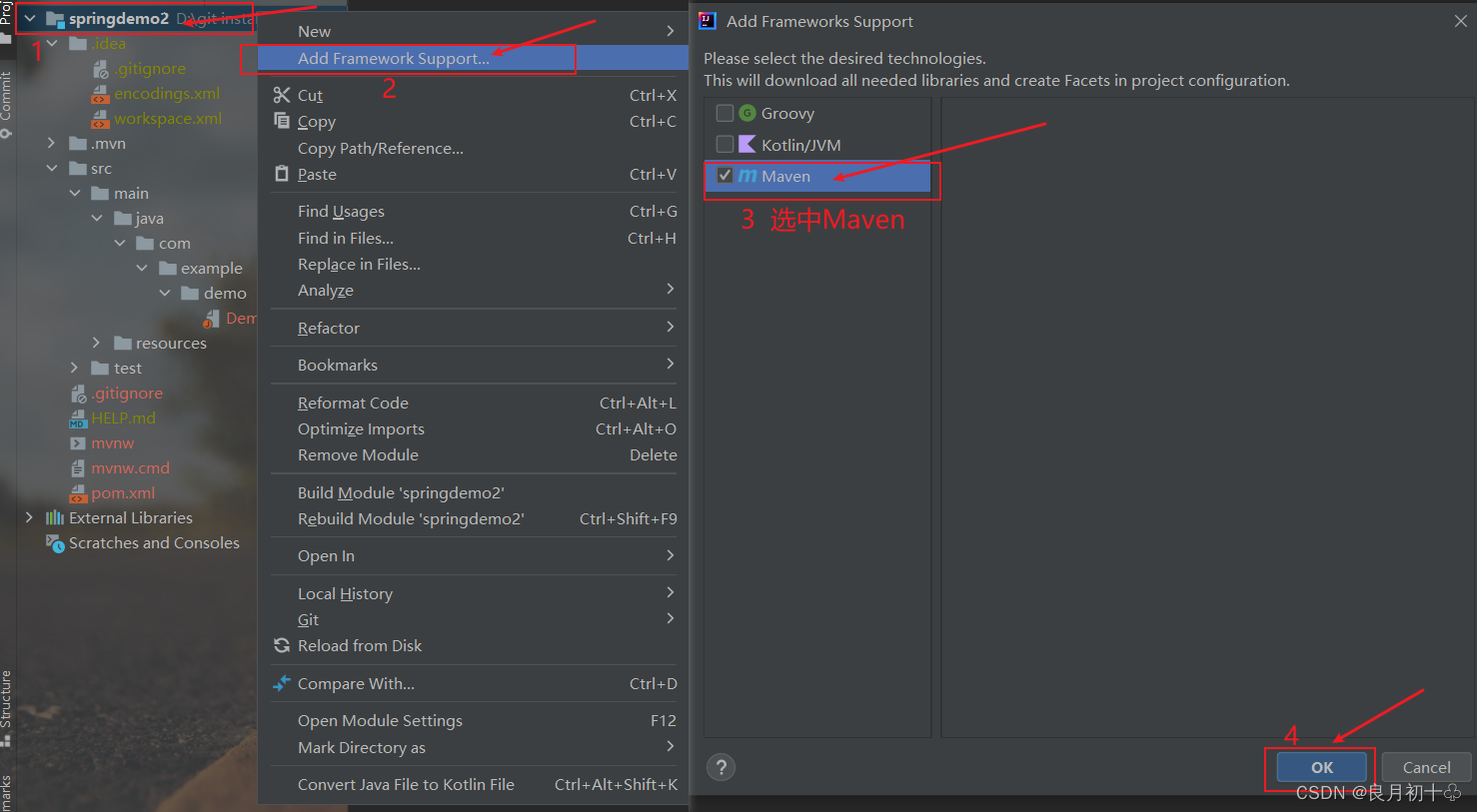The width and height of the screenshot is (1477, 812).
Task: Click the Cancel button
Action: 1426,767
